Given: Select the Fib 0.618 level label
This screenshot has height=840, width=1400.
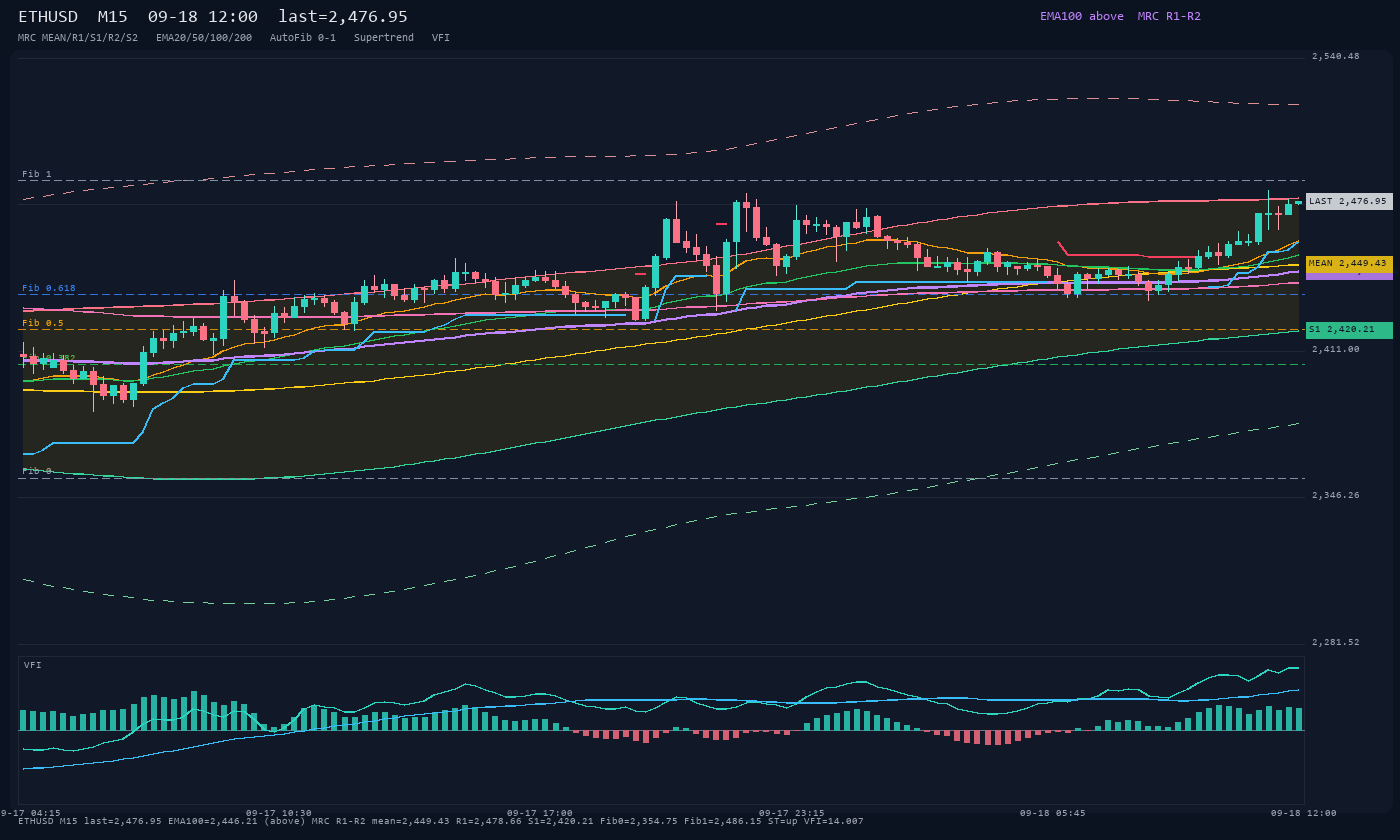Looking at the screenshot, I should pyautogui.click(x=49, y=288).
